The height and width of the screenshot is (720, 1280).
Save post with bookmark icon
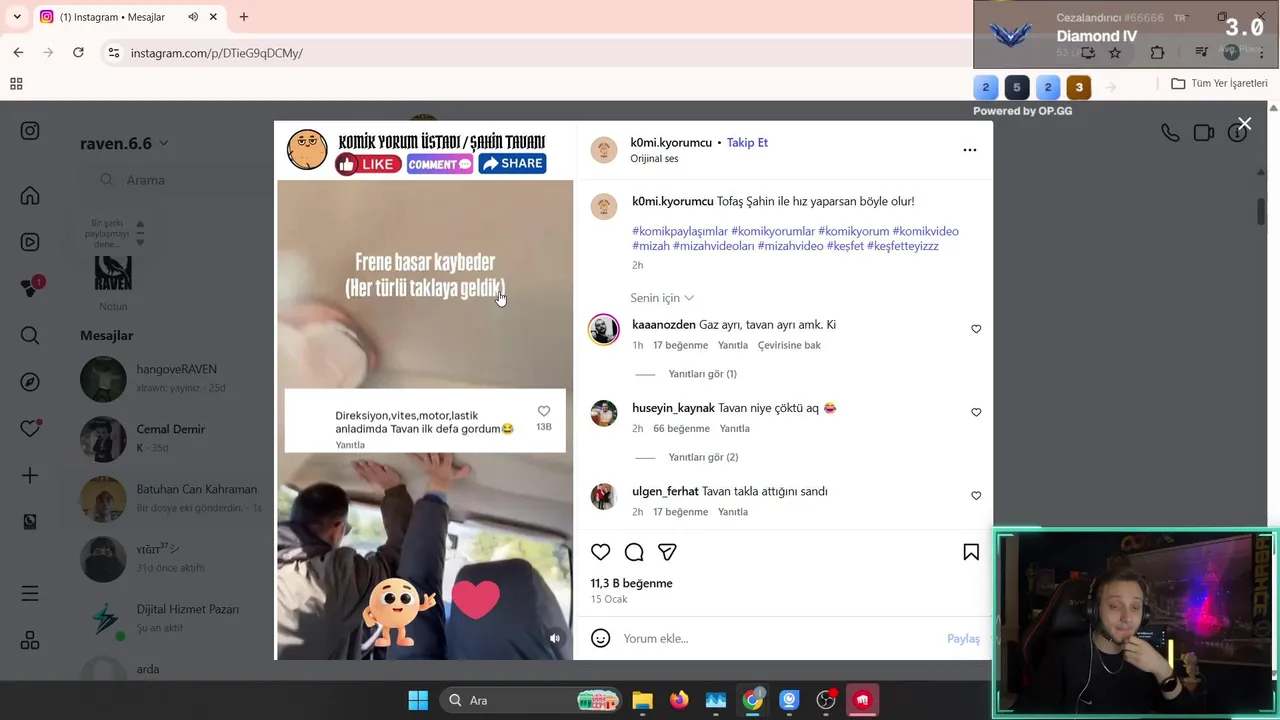(x=971, y=552)
